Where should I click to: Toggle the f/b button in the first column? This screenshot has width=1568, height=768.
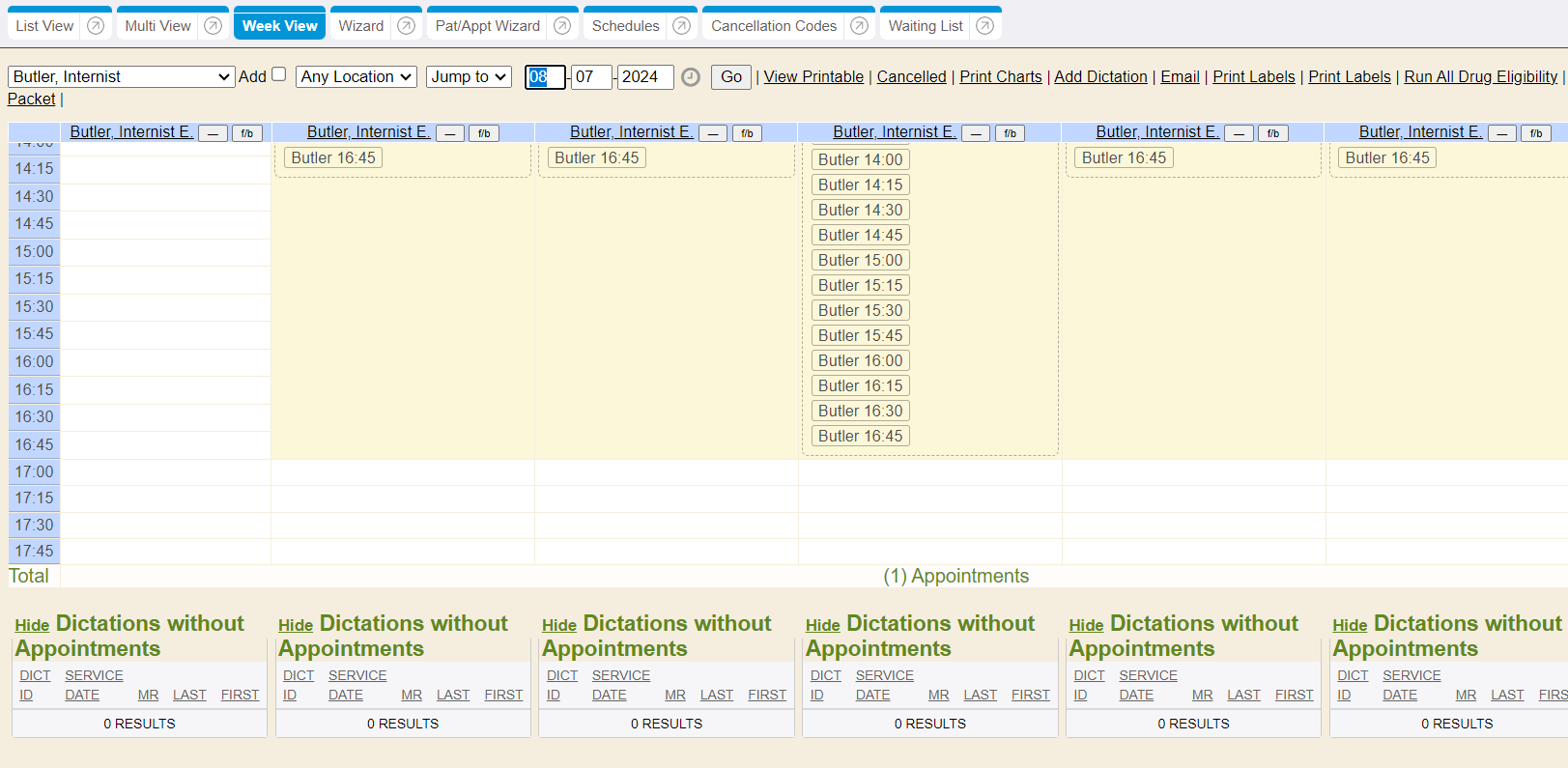coord(247,133)
